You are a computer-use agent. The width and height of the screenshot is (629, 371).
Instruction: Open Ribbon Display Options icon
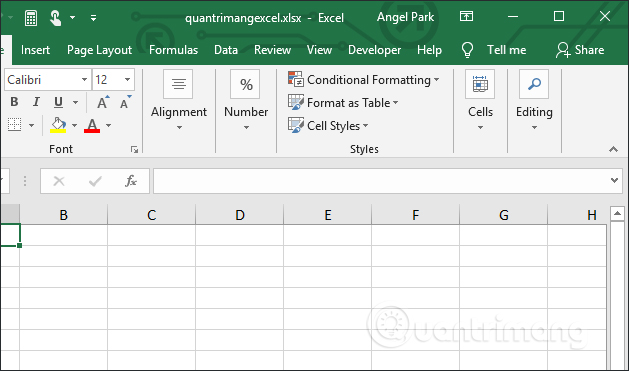tap(466, 16)
